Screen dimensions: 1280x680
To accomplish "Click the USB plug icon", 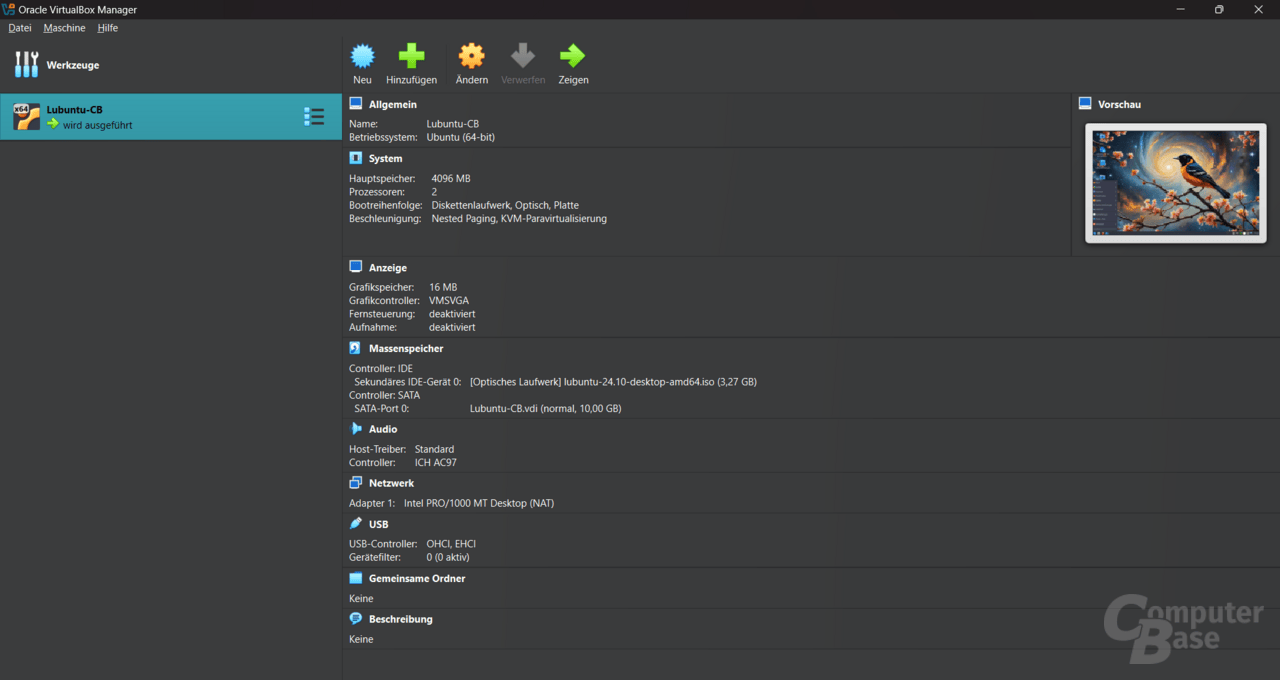I will 355,524.
